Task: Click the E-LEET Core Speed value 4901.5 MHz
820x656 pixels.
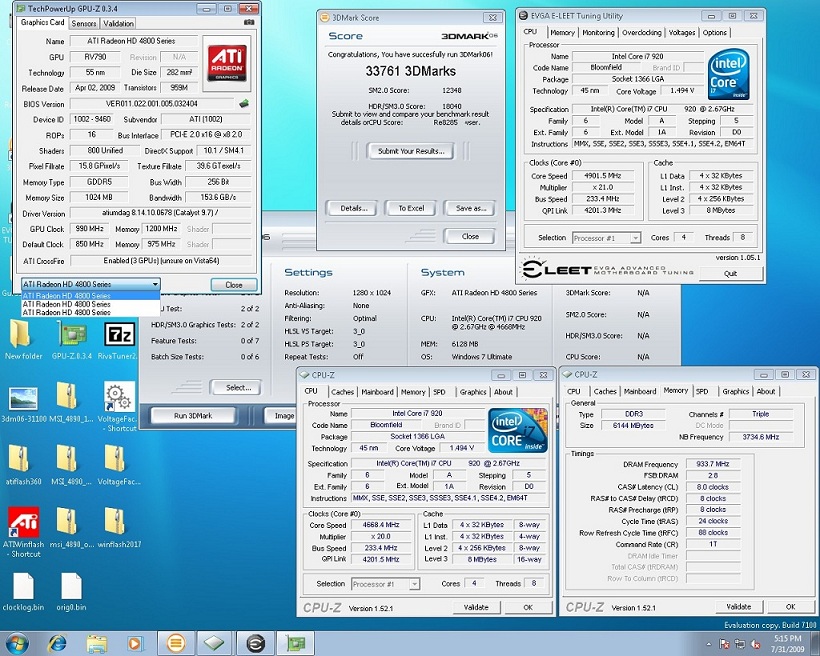Action: (x=603, y=176)
